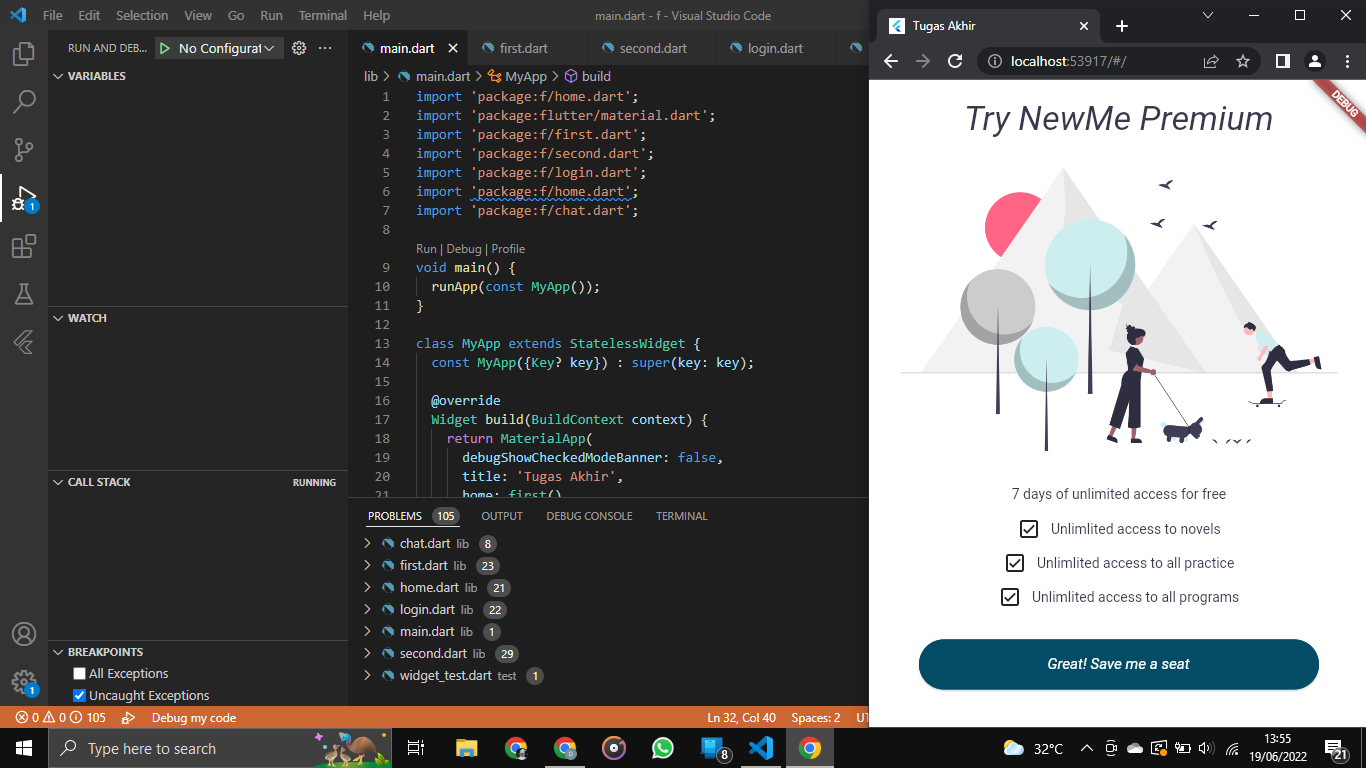The width and height of the screenshot is (1366, 768).
Task: Open launch.json with the gear icon
Action: pos(299,48)
